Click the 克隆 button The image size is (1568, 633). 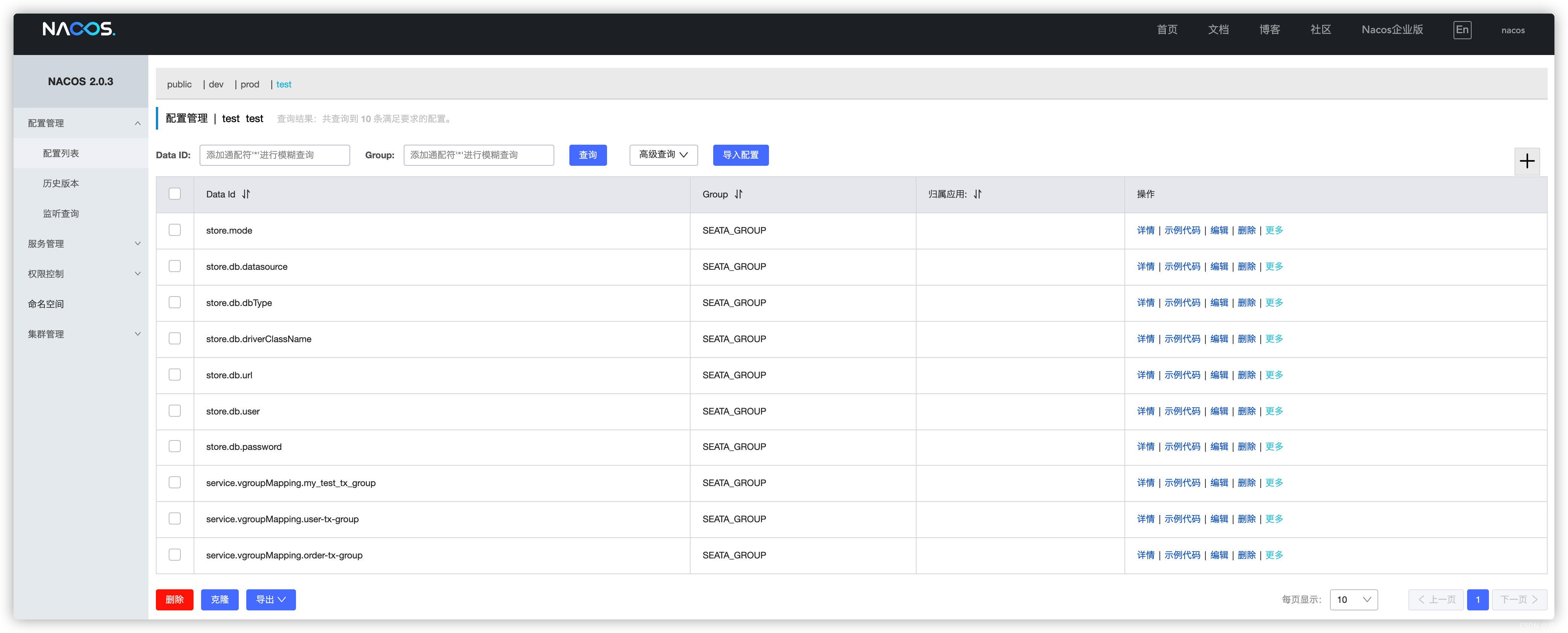[220, 599]
